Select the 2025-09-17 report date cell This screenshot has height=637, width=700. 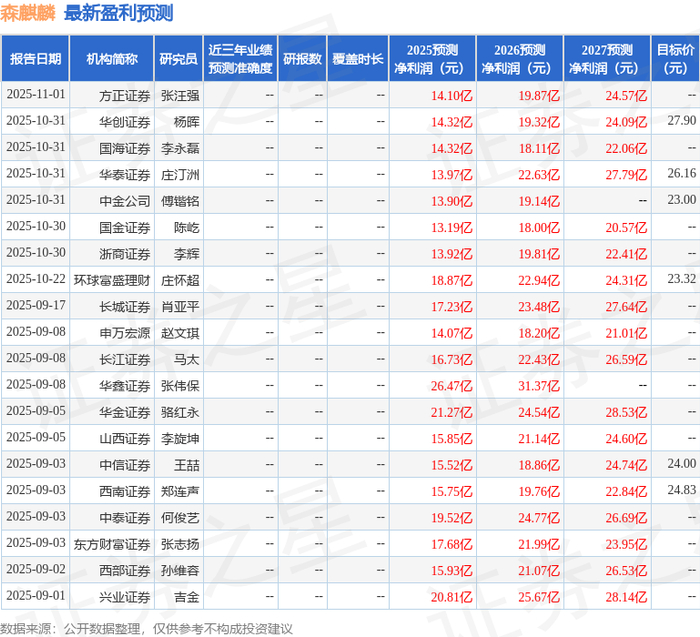point(36,305)
